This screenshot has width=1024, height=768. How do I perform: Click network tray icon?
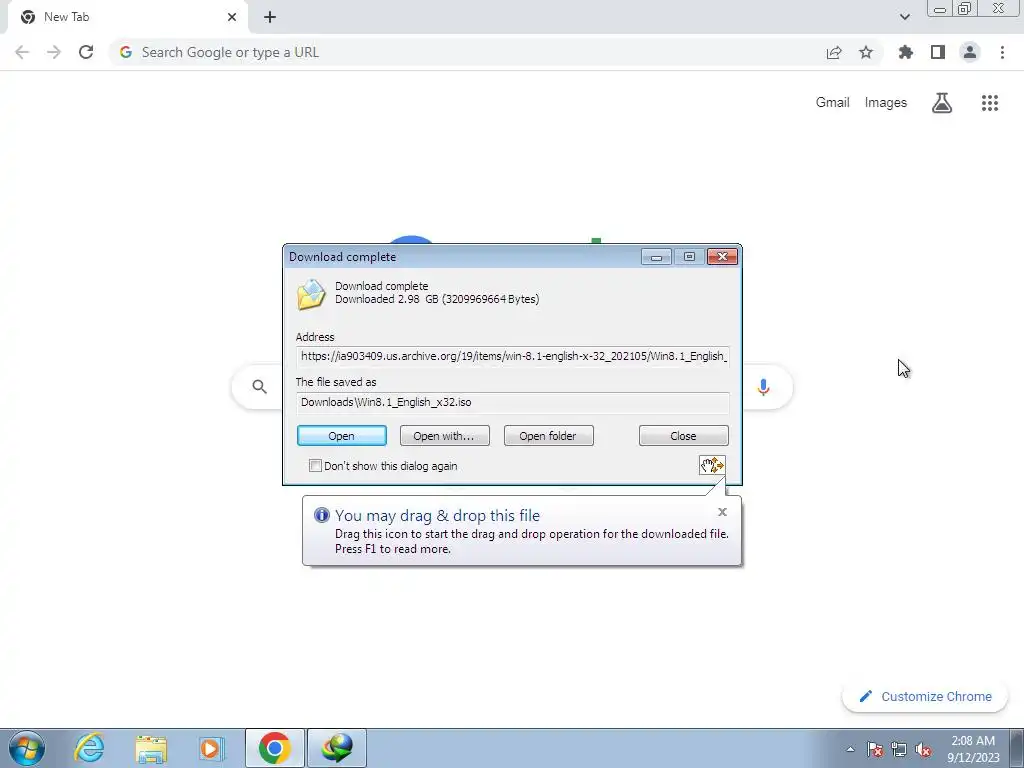(x=899, y=749)
